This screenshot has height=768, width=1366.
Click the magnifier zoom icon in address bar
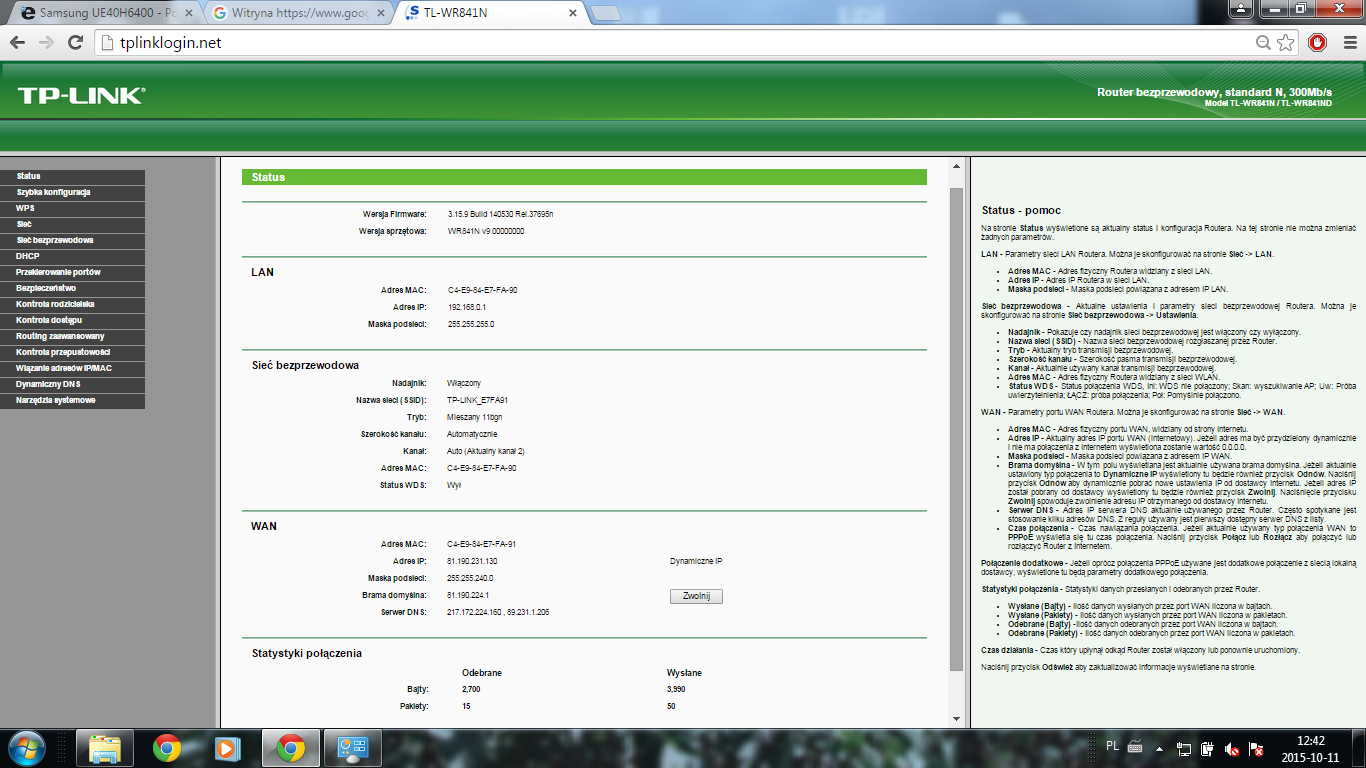[1264, 43]
